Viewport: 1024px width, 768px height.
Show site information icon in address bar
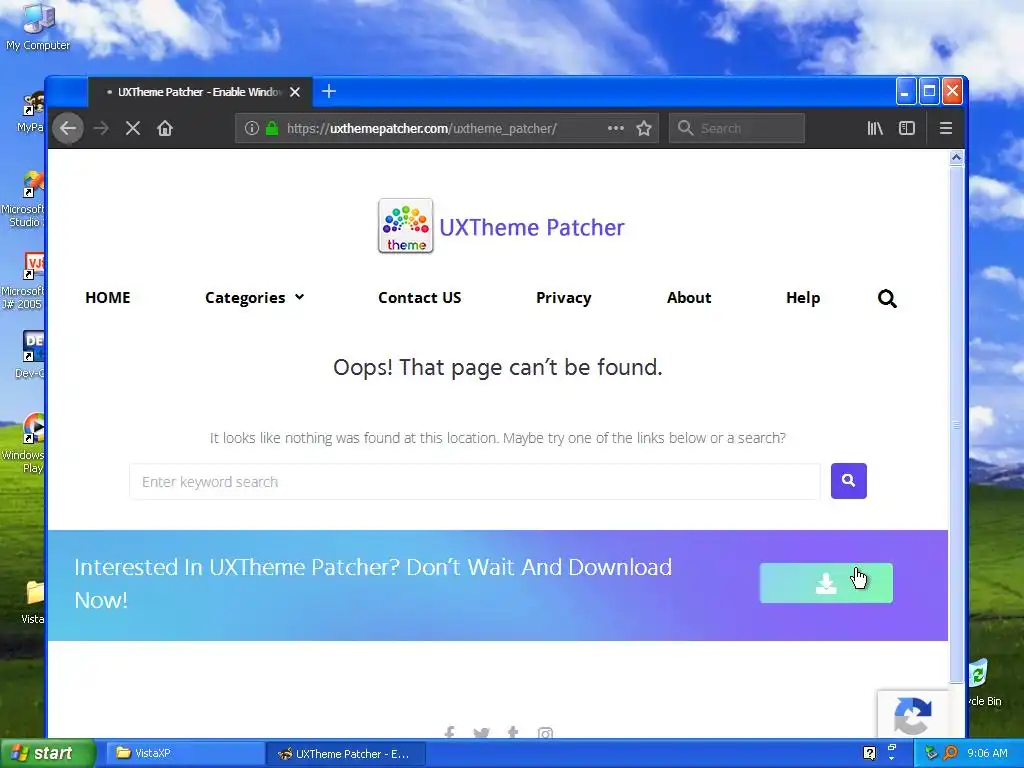point(252,128)
